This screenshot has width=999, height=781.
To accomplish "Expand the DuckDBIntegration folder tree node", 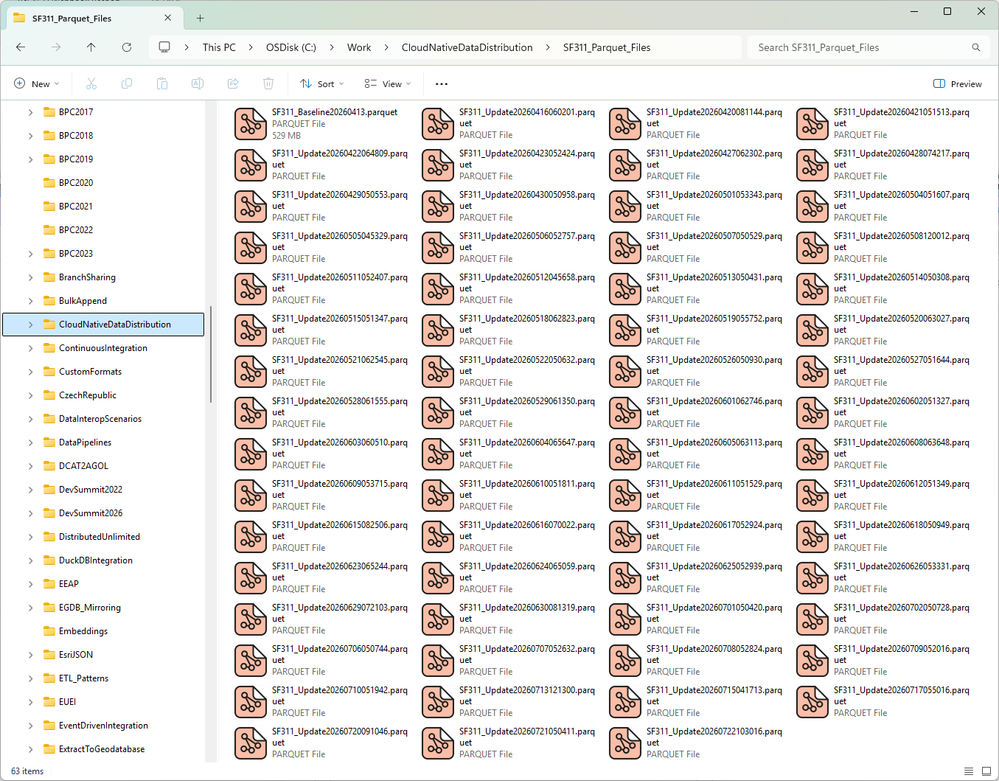I will 31,561.
